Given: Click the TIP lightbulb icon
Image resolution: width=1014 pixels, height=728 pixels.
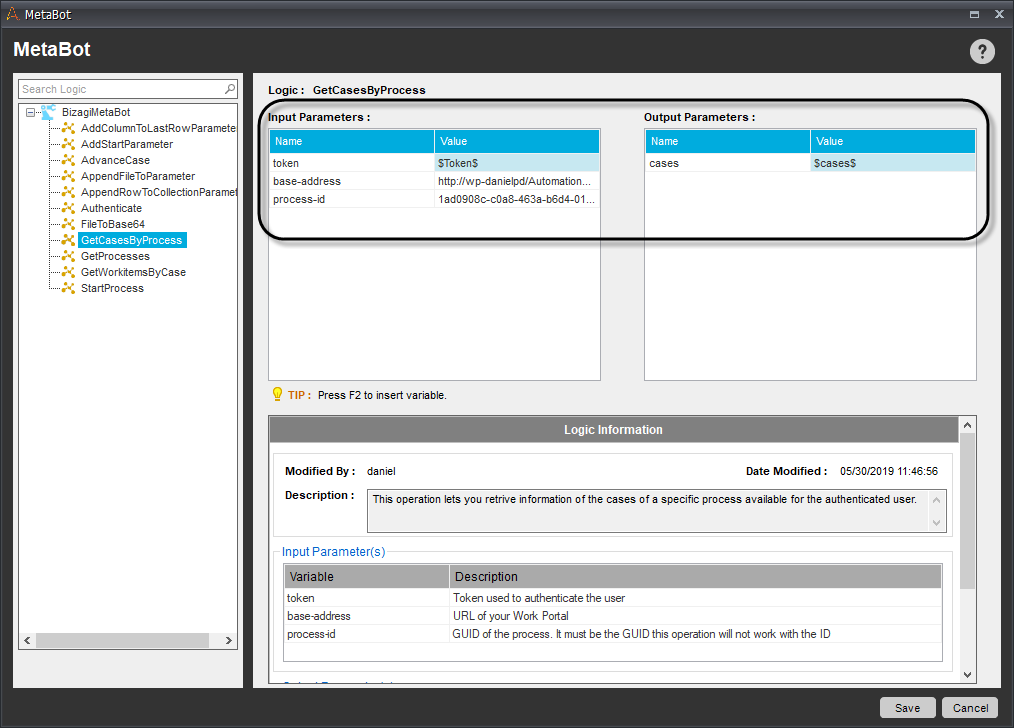Looking at the screenshot, I should [x=277, y=394].
